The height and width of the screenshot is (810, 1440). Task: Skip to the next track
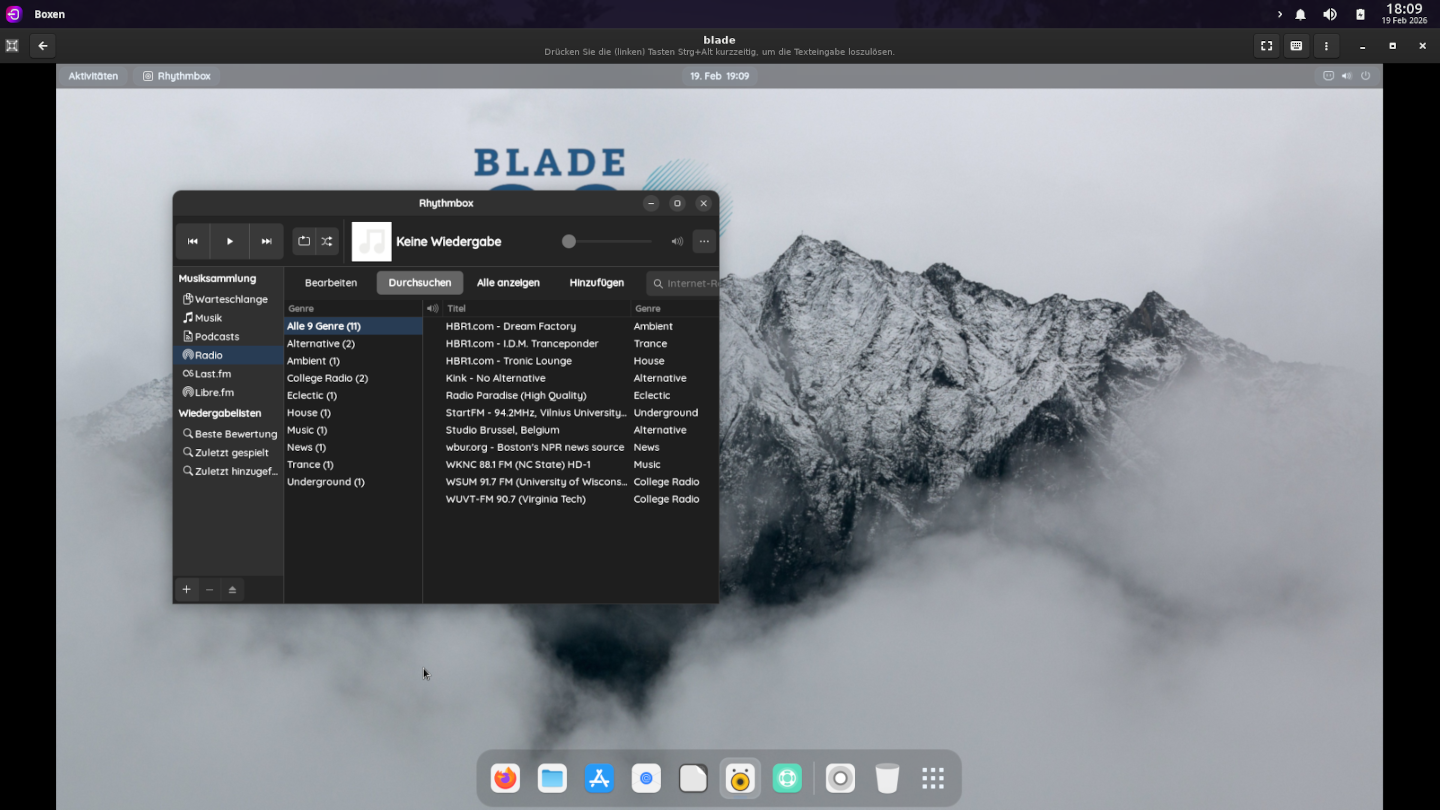pos(266,241)
